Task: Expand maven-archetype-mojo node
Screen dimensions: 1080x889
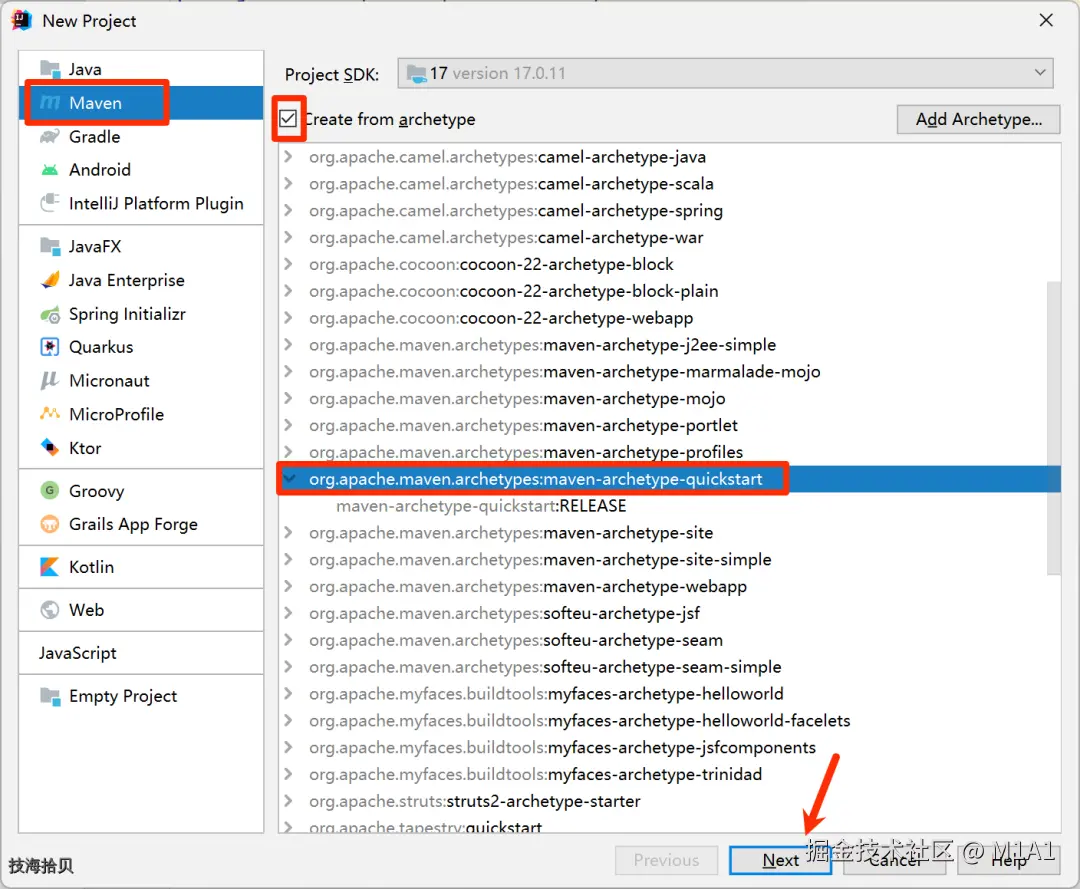Action: pyautogui.click(x=289, y=398)
